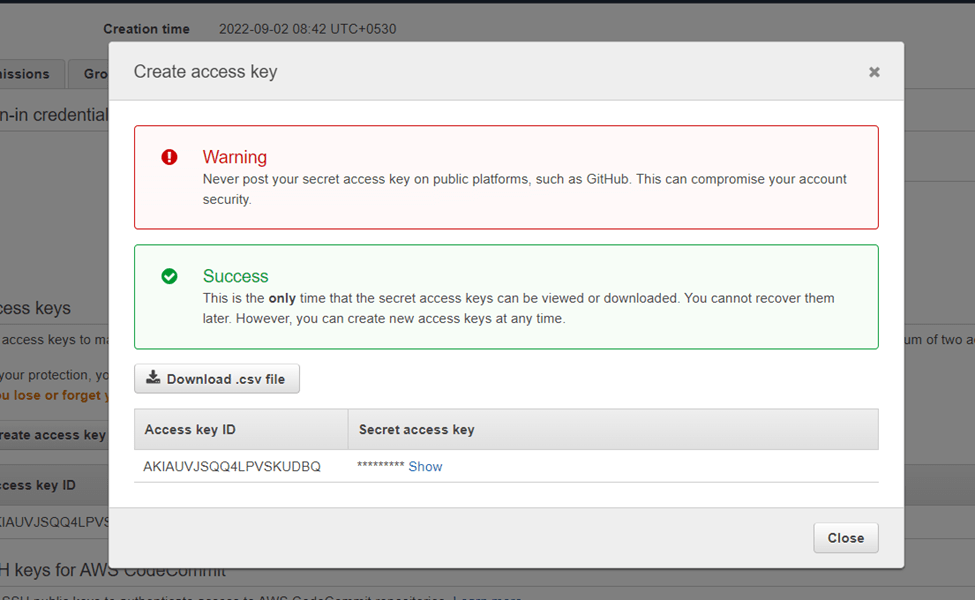Click the Secret access key column header
Screen dimensions: 975x600
pos(416,429)
